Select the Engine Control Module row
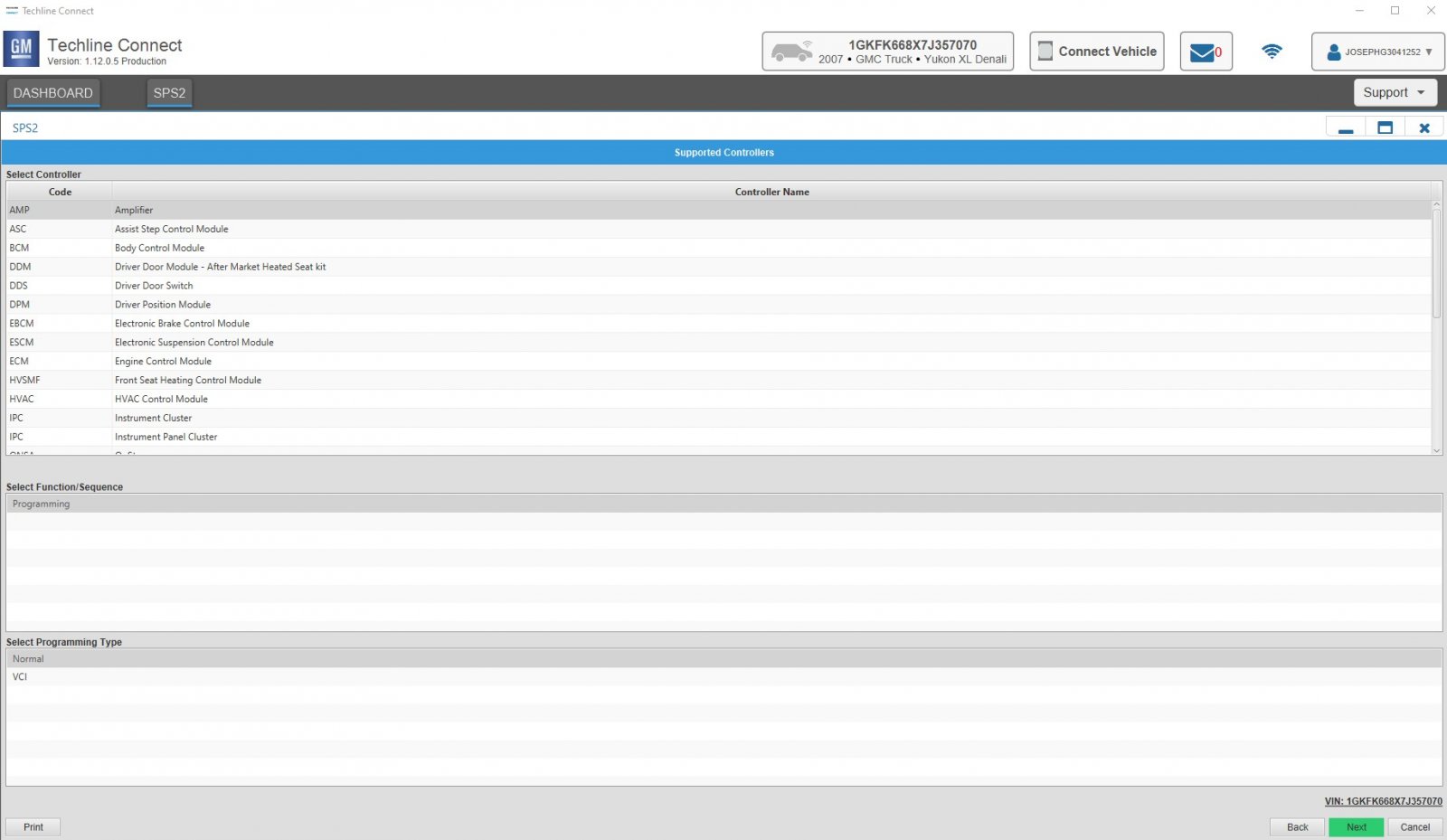Screen dimensions: 1447x840 coord(719,362)
